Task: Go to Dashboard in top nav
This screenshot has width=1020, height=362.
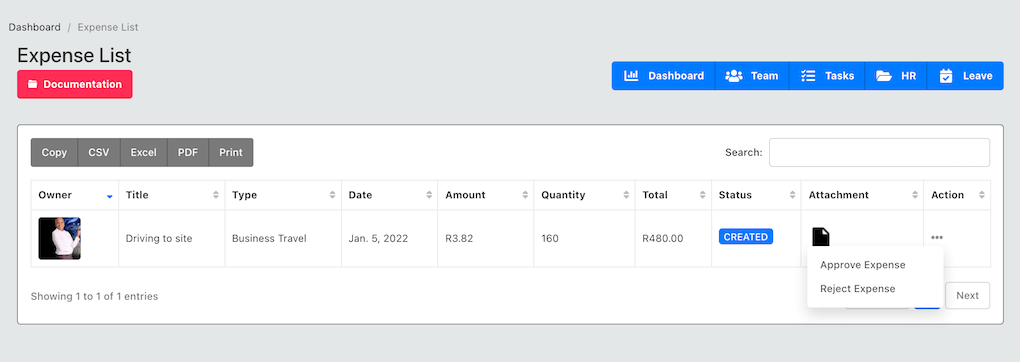Action: 664,76
